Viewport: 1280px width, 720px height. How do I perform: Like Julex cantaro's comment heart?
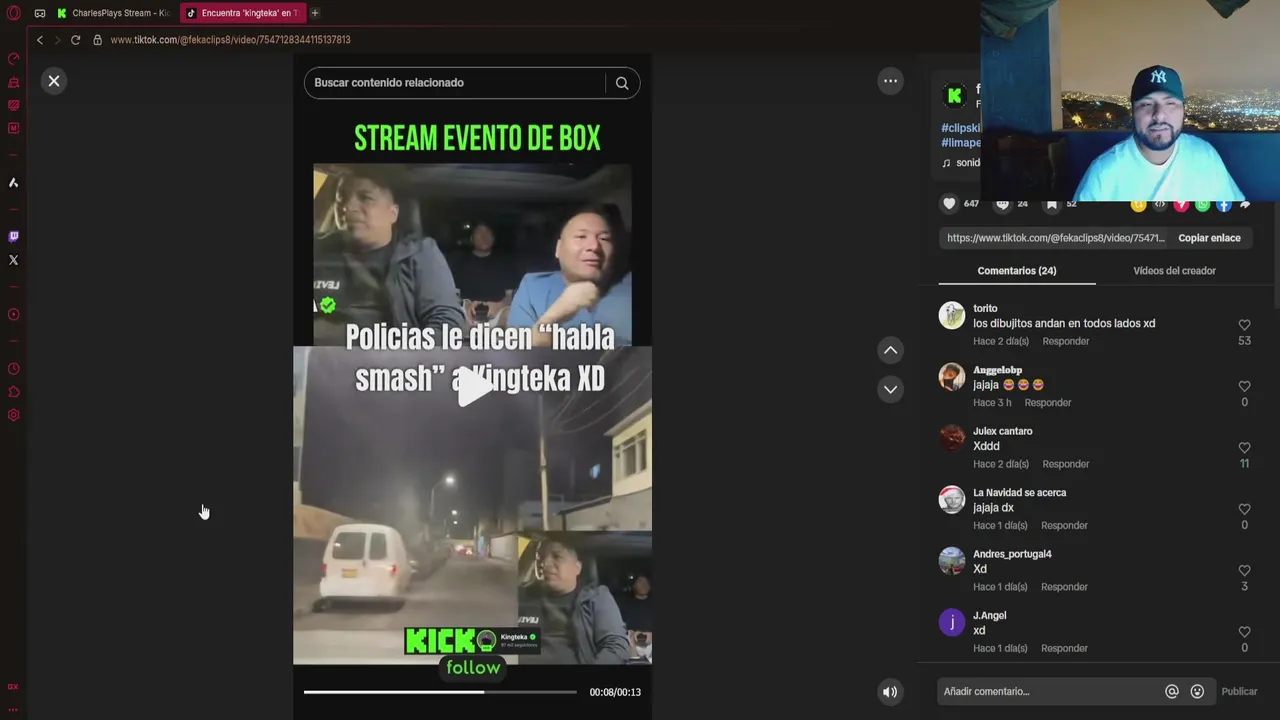(1244, 448)
